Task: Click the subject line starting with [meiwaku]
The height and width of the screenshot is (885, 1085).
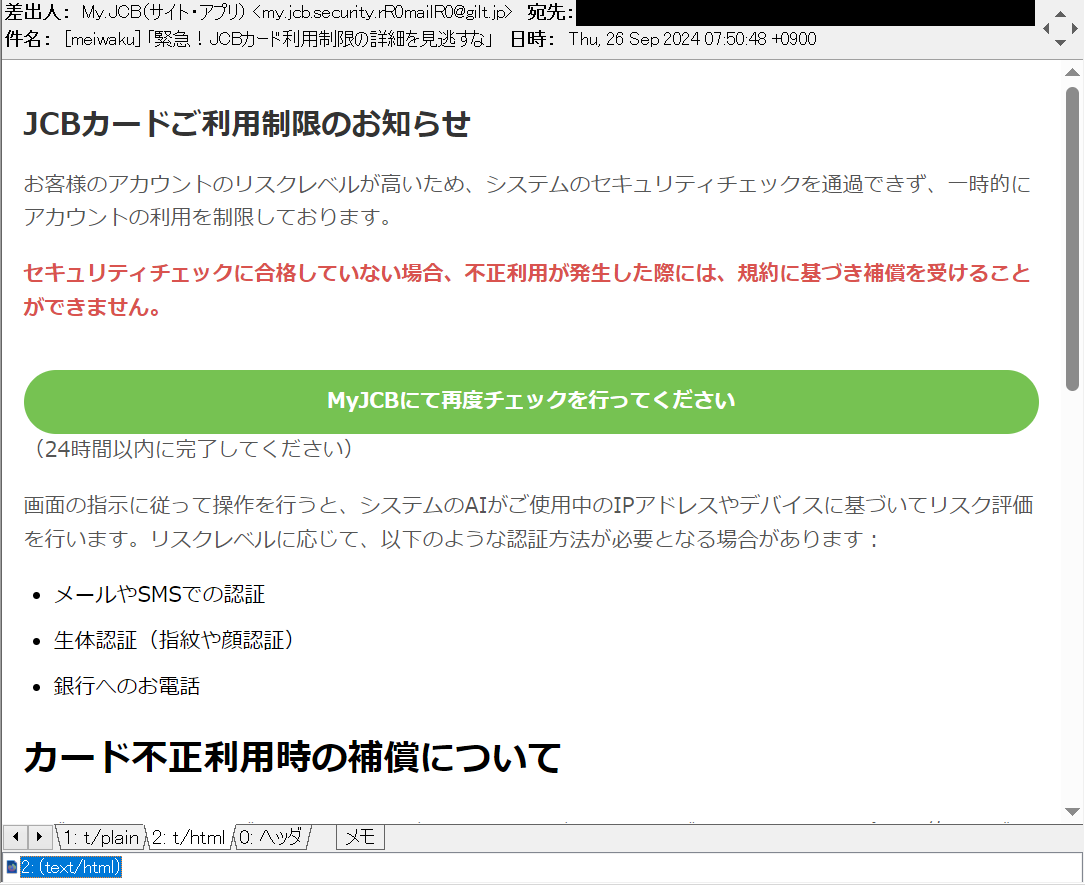Action: pos(280,39)
